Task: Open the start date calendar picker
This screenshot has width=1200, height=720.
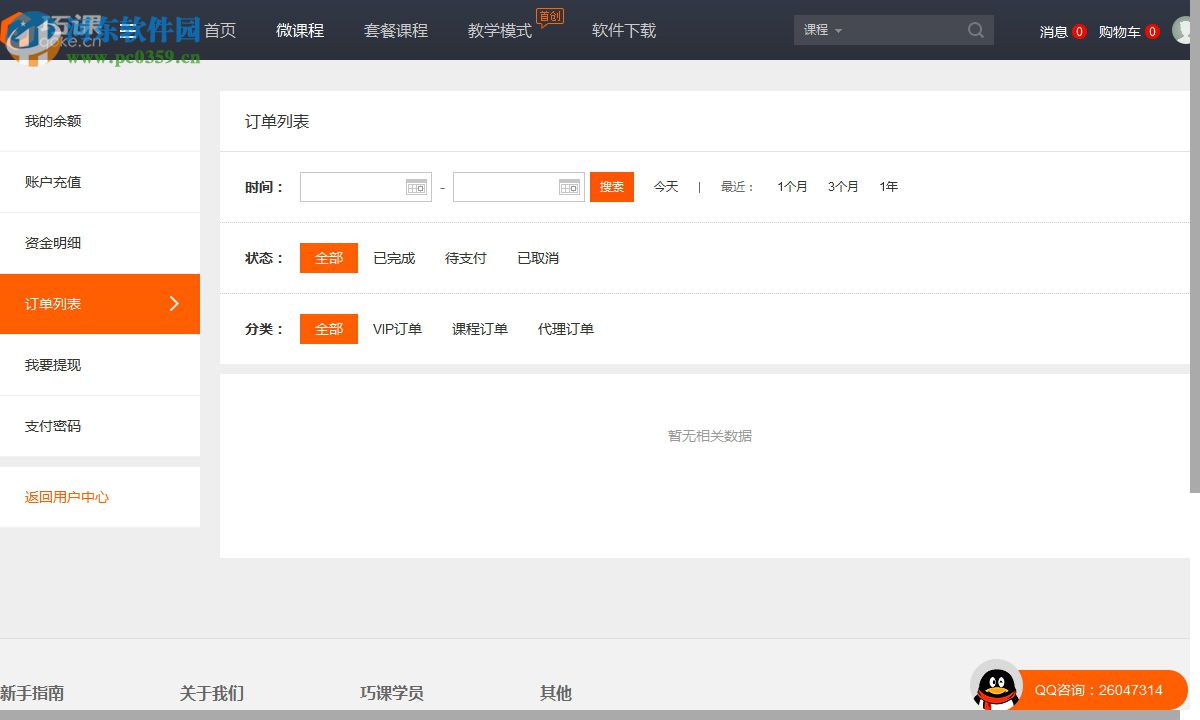Action: click(416, 186)
